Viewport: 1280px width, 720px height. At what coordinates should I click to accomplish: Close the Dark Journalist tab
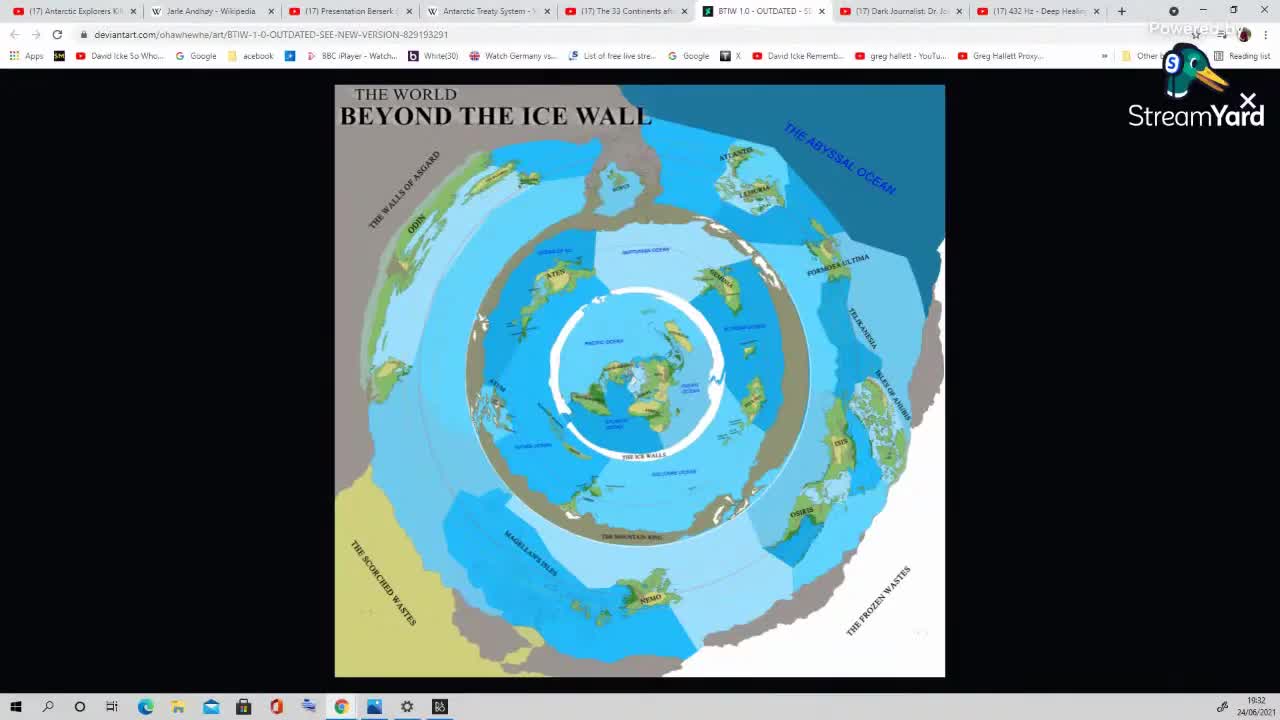pyautogui.click(x=960, y=11)
